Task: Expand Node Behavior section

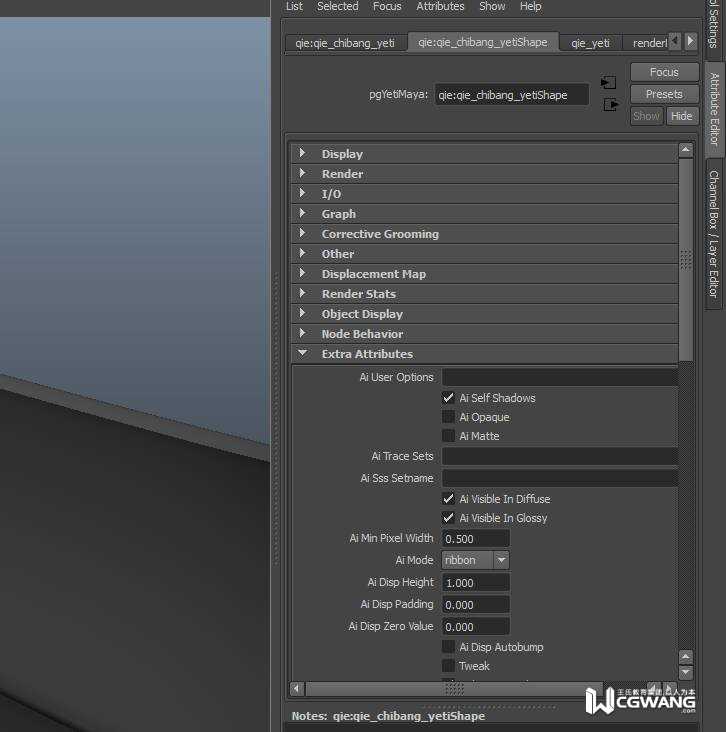Action: pyautogui.click(x=485, y=334)
